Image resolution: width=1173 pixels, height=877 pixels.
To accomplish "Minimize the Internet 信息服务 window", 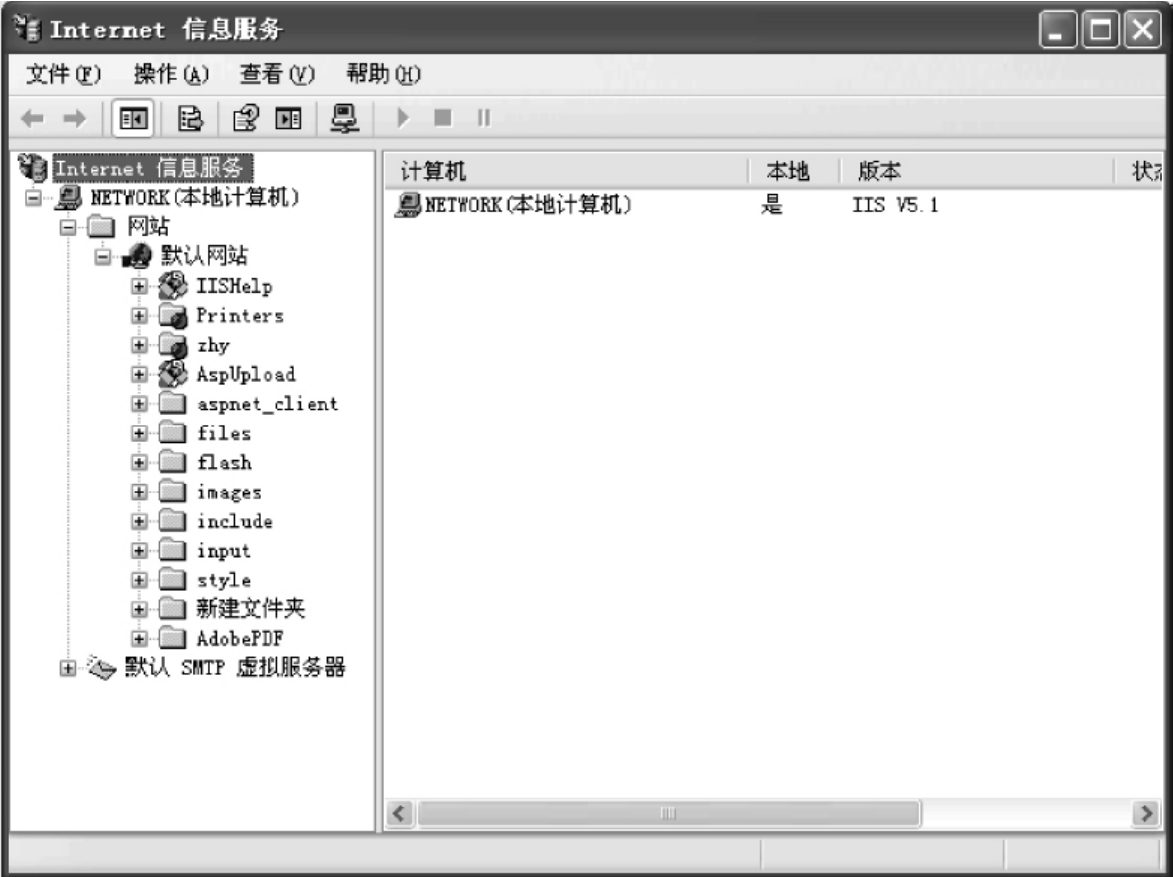I will click(x=1058, y=30).
